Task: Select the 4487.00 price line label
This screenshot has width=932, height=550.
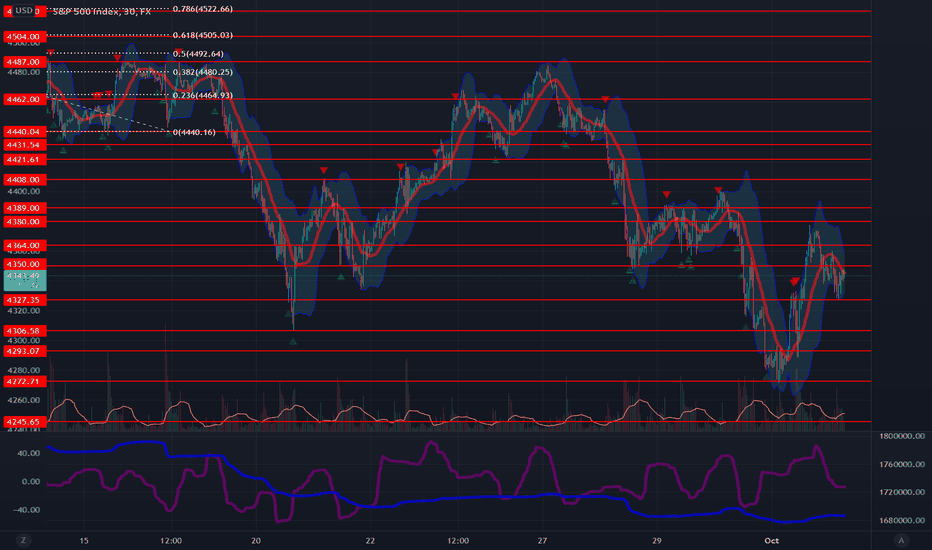Action: [x=24, y=62]
